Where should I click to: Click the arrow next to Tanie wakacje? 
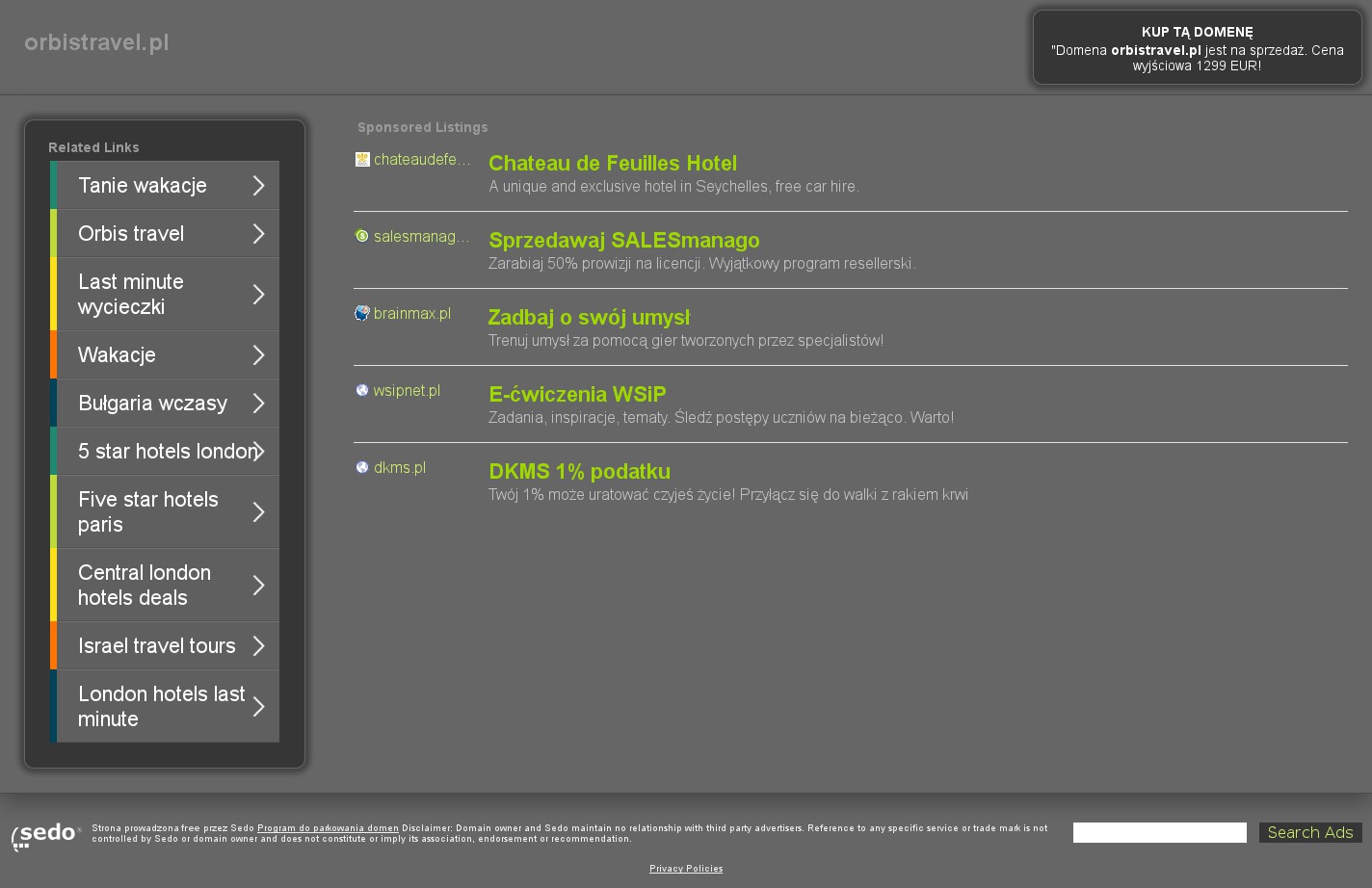[258, 186]
